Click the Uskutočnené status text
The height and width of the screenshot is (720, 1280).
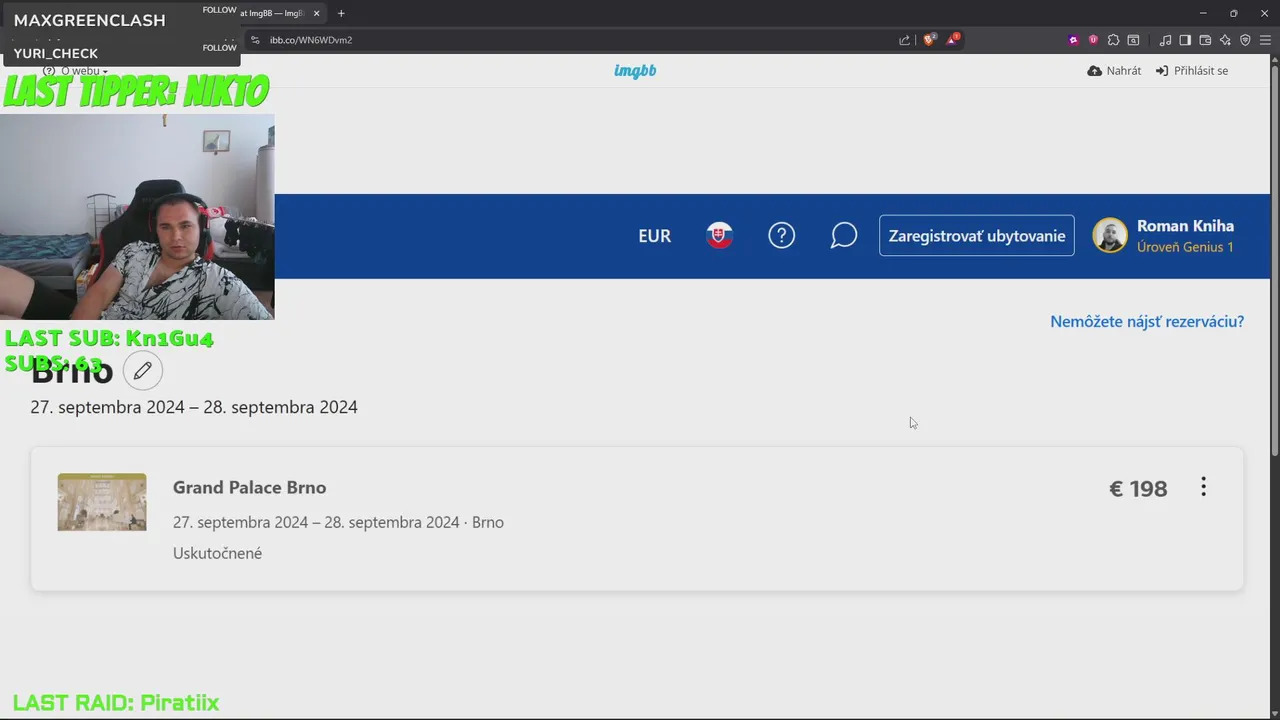pos(217,553)
